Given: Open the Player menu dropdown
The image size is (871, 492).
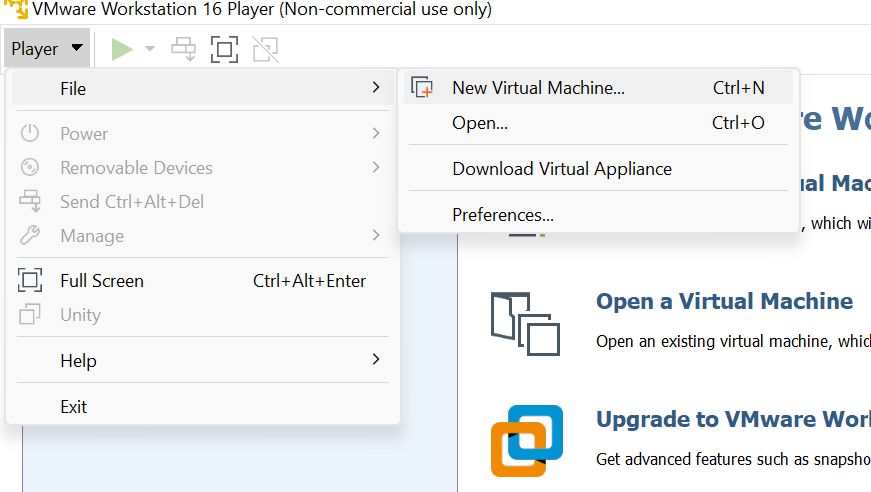Looking at the screenshot, I should tap(47, 48).
